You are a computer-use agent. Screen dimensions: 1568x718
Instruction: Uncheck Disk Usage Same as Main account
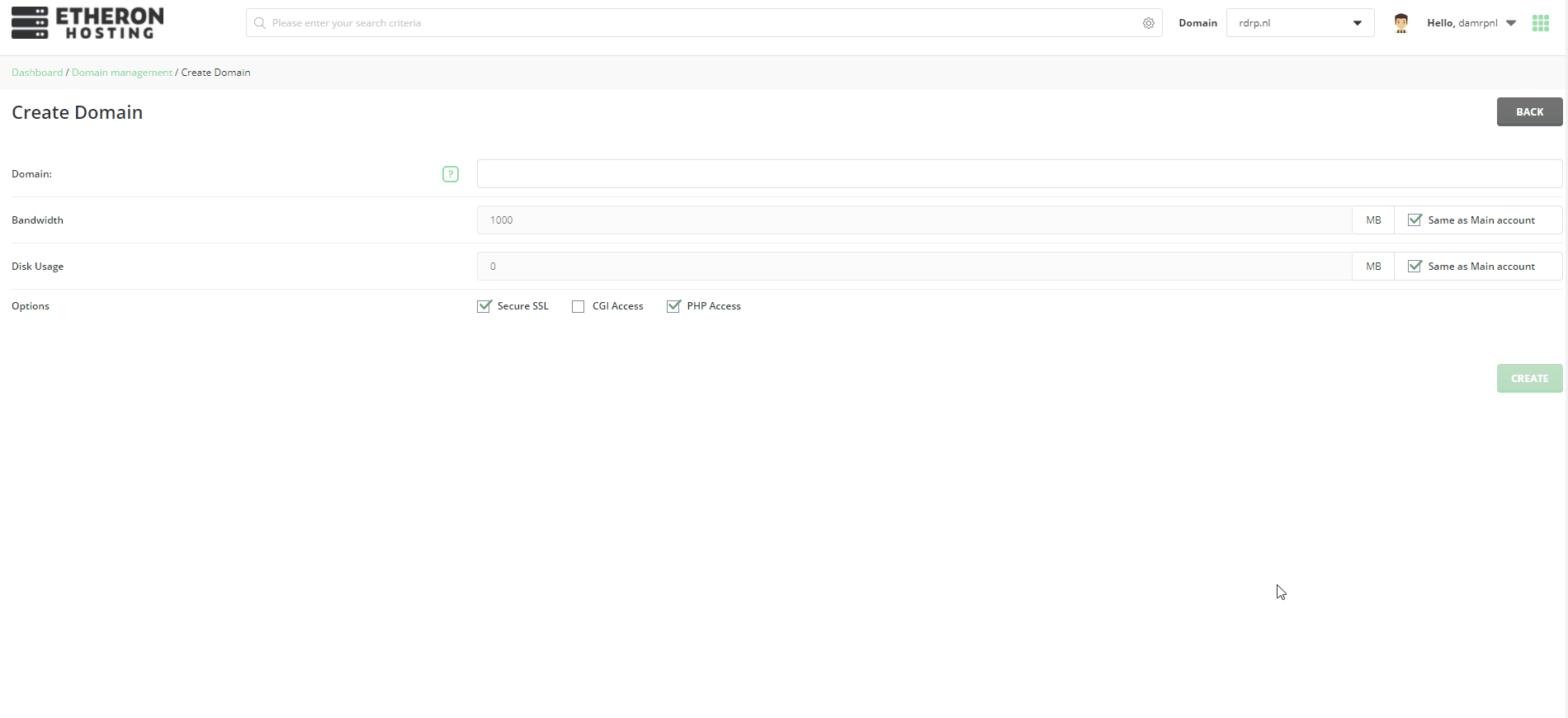click(1415, 267)
